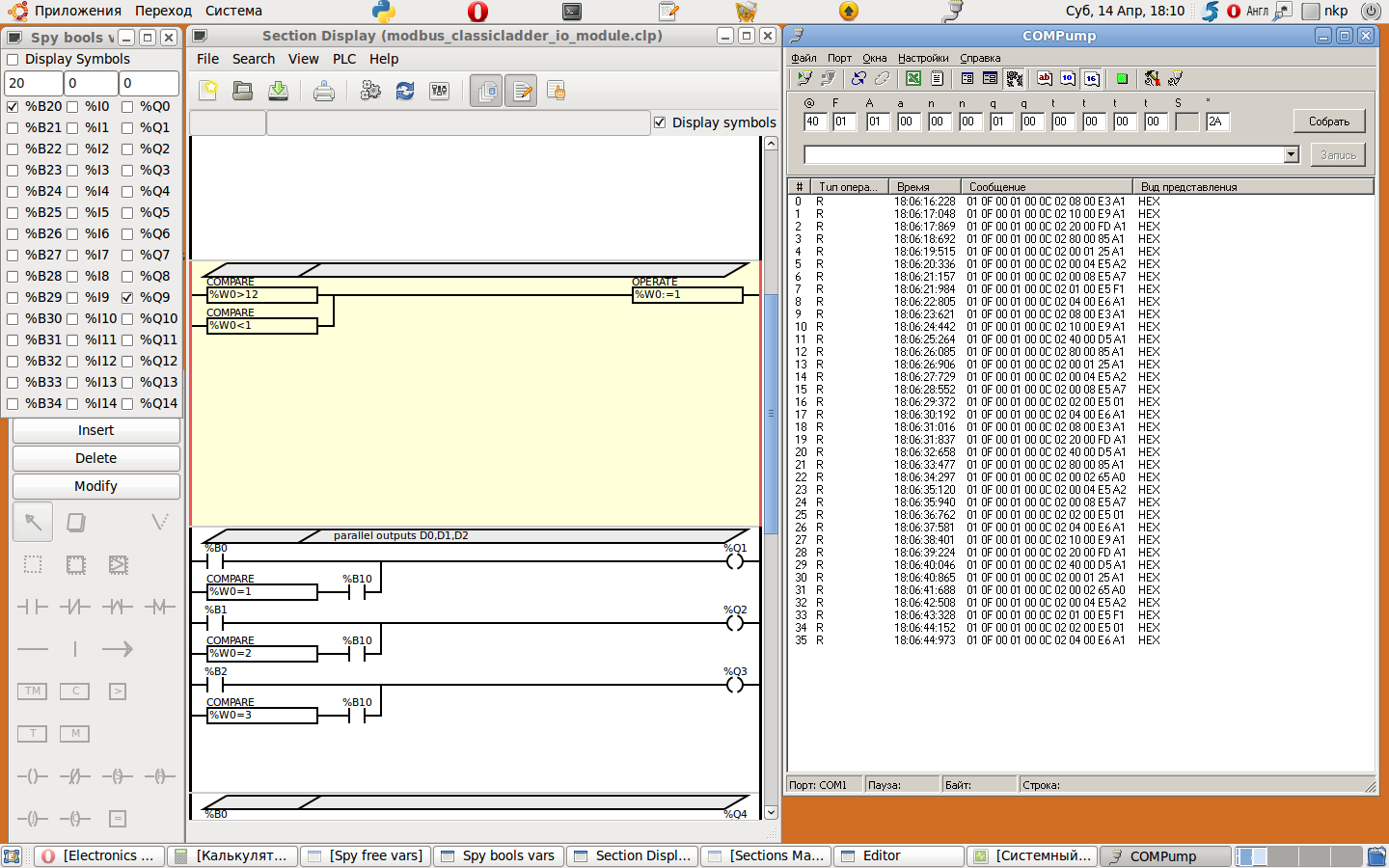Click the Excel export icon in COMPump
The width and height of the screenshot is (1389, 868).
(x=912, y=78)
